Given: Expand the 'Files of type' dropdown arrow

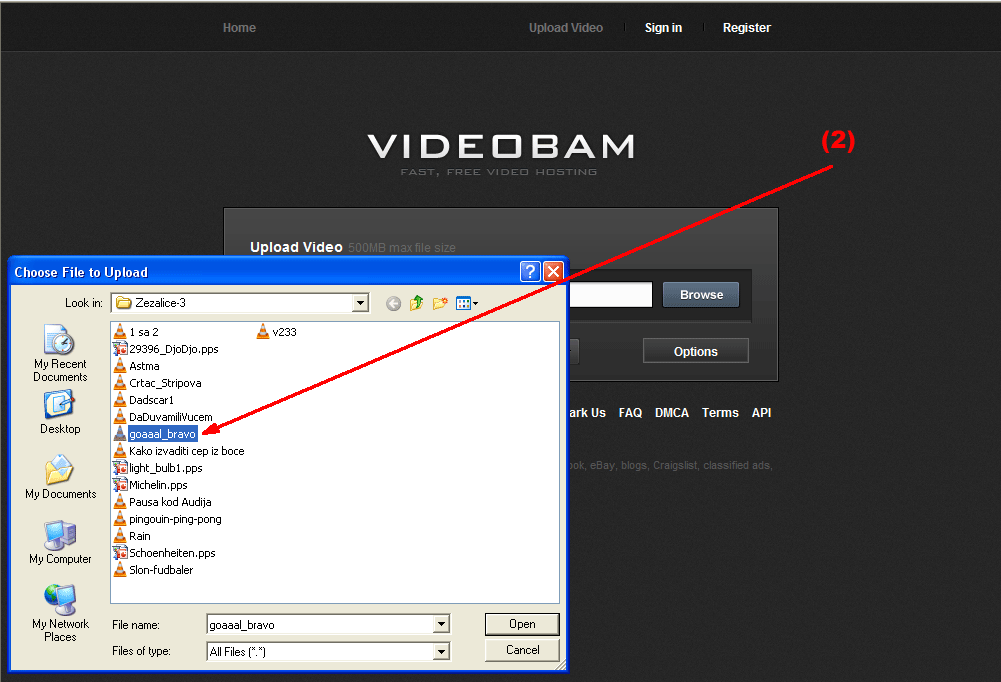Looking at the screenshot, I should [441, 651].
